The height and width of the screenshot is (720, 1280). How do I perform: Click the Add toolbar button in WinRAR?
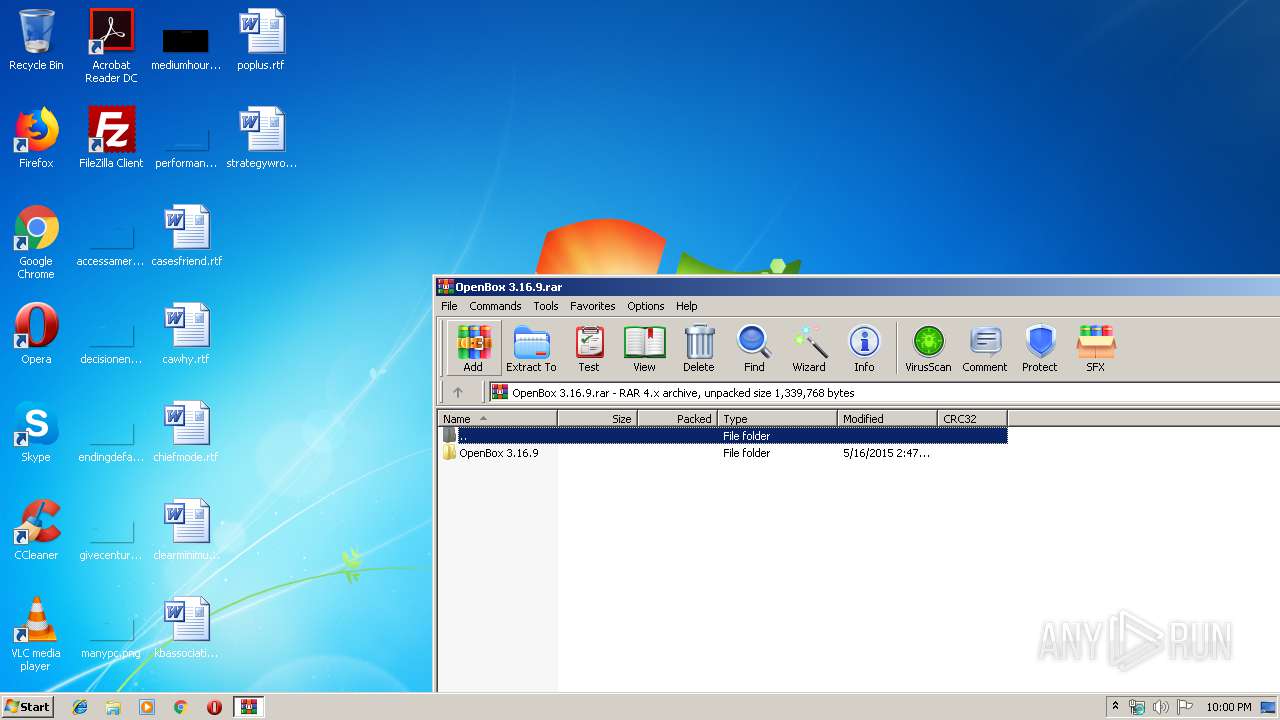[474, 348]
